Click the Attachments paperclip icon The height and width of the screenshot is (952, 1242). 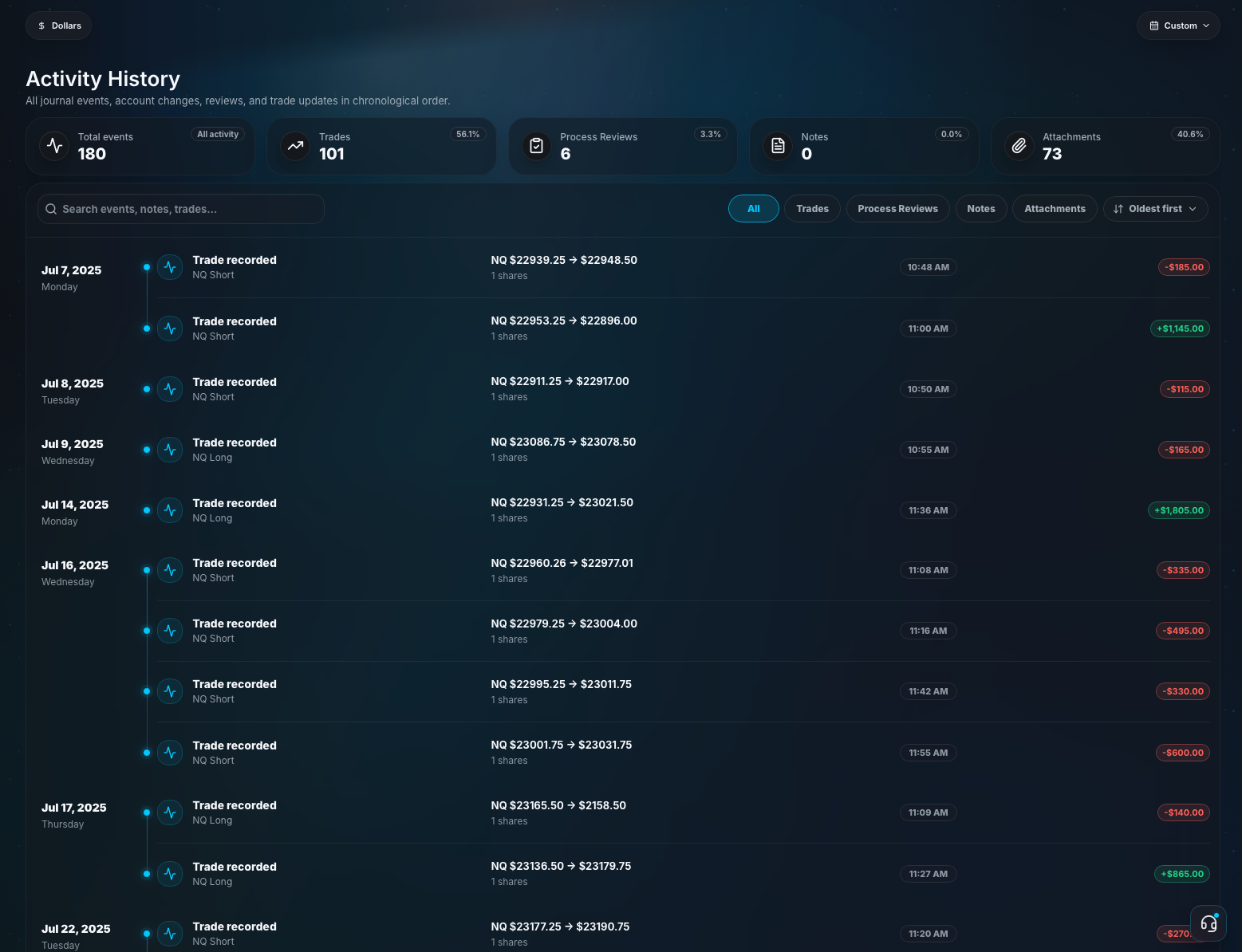[x=1019, y=146]
